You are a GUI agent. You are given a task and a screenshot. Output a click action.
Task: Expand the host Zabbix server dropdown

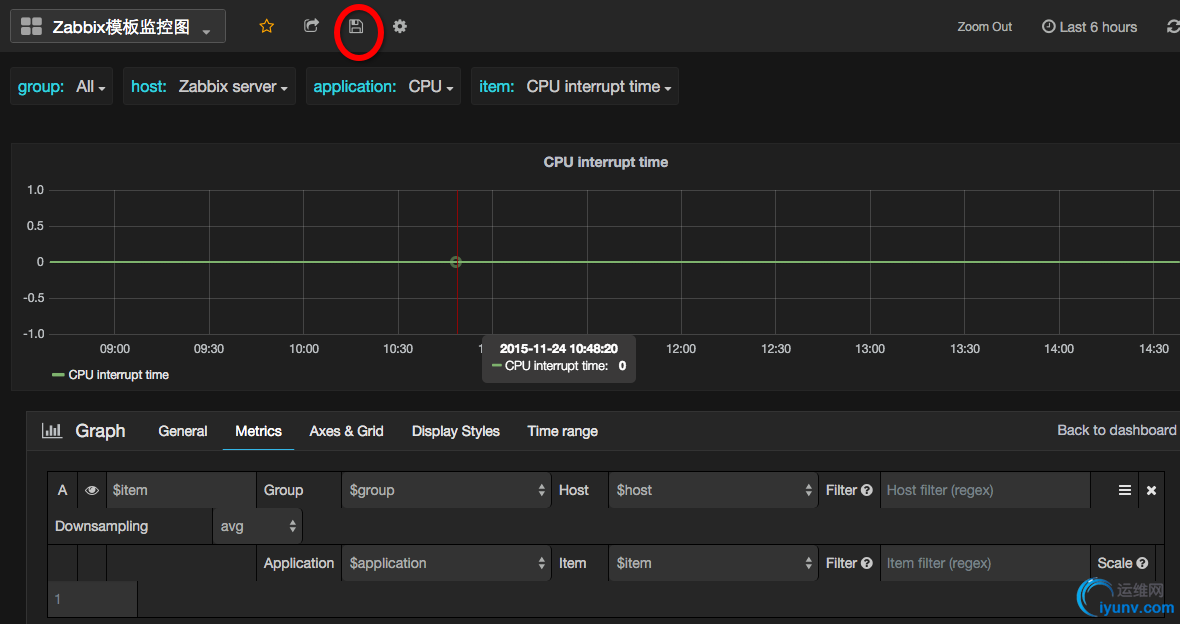[x=233, y=87]
